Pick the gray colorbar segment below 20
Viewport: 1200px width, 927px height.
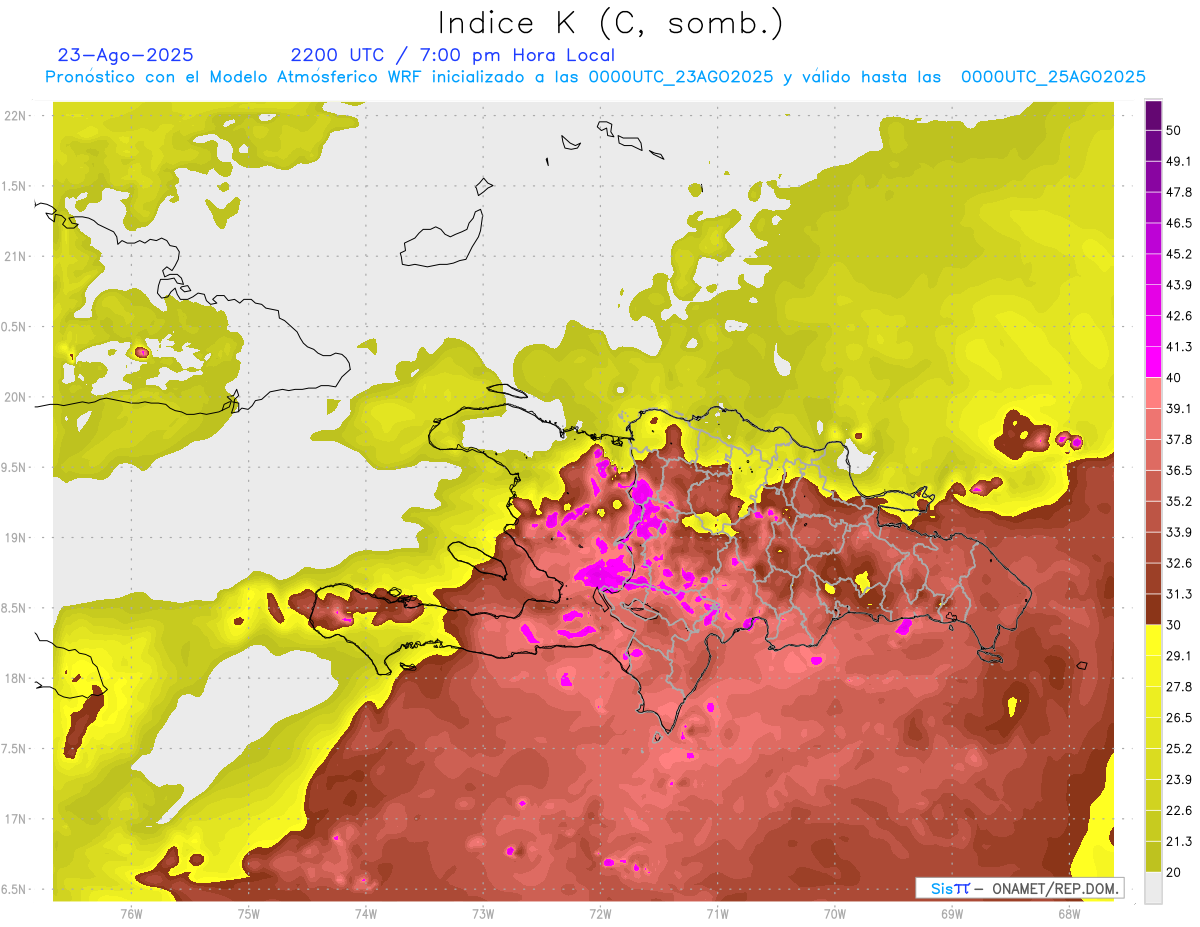pos(1153,887)
